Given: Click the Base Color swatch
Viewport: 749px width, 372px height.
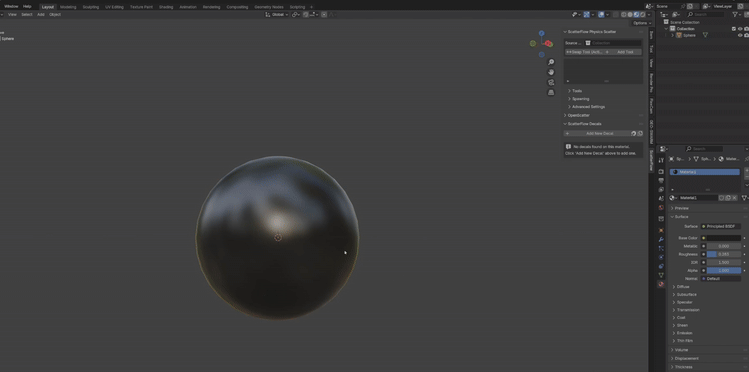Looking at the screenshot, I should tap(723, 238).
